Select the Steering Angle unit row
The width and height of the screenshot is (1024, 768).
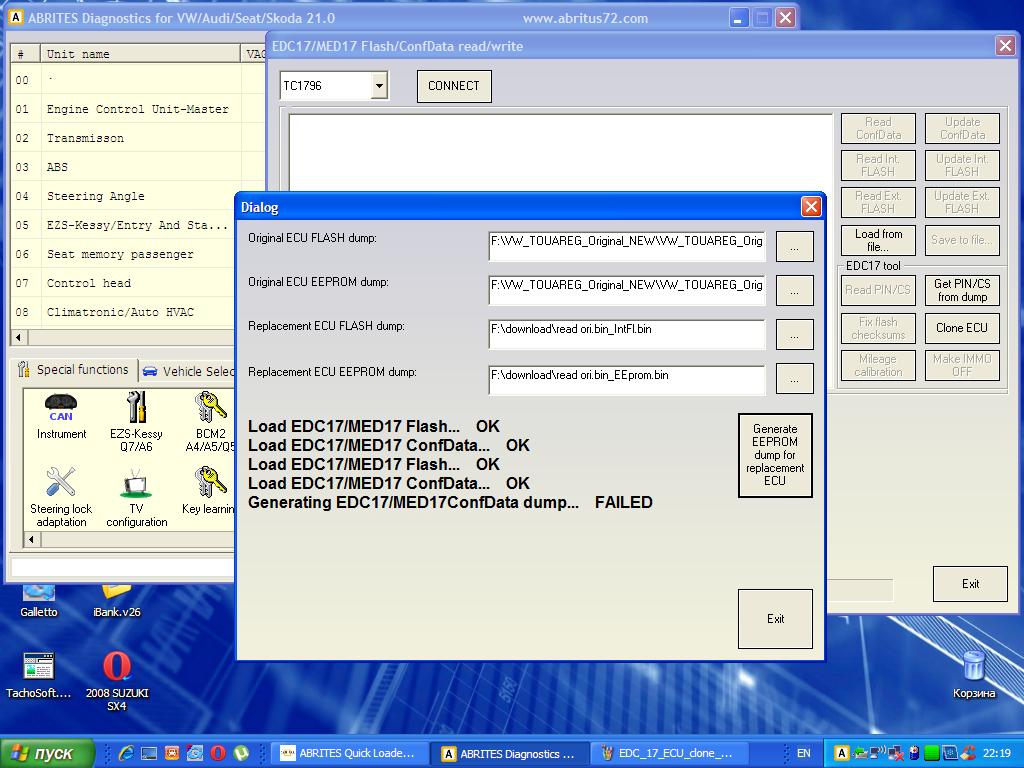[138, 196]
